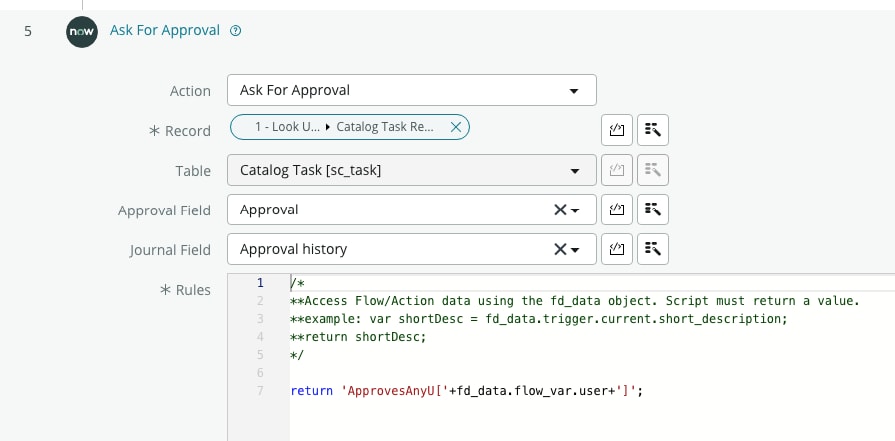
Task: Click line number 7 in the gutter
Action: [260, 391]
